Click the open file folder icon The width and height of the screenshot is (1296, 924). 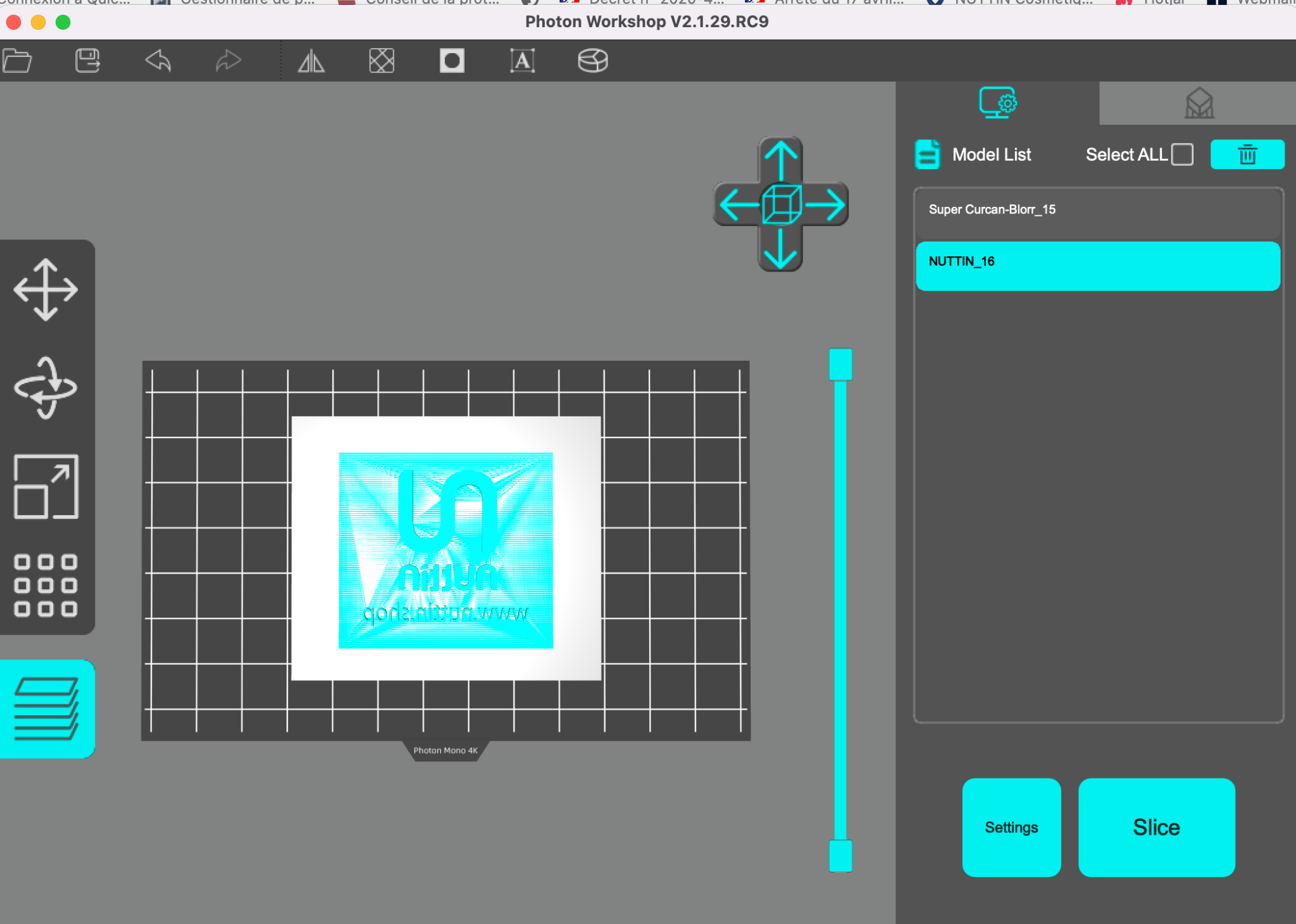coord(17,61)
